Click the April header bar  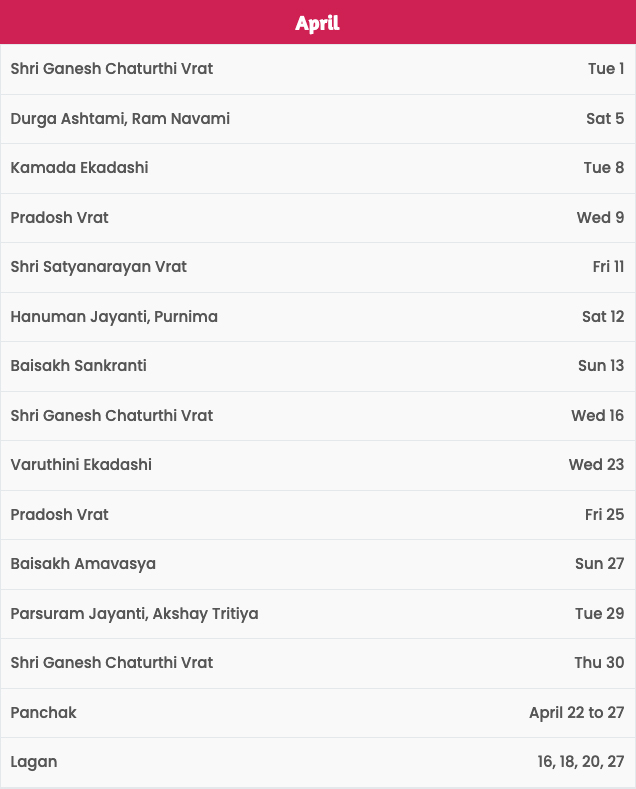[318, 22]
